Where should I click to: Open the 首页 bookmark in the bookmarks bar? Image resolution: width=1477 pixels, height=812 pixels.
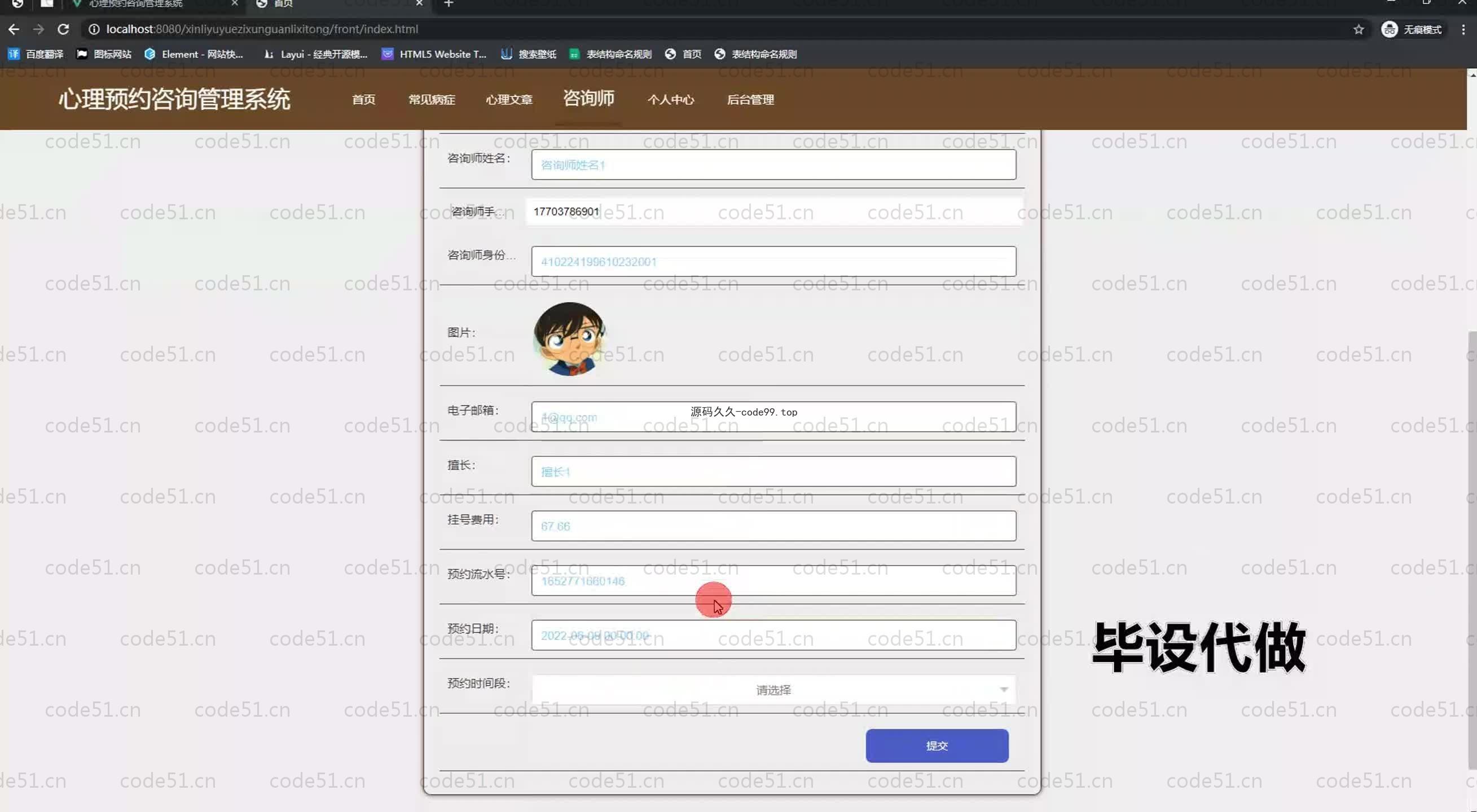point(683,54)
